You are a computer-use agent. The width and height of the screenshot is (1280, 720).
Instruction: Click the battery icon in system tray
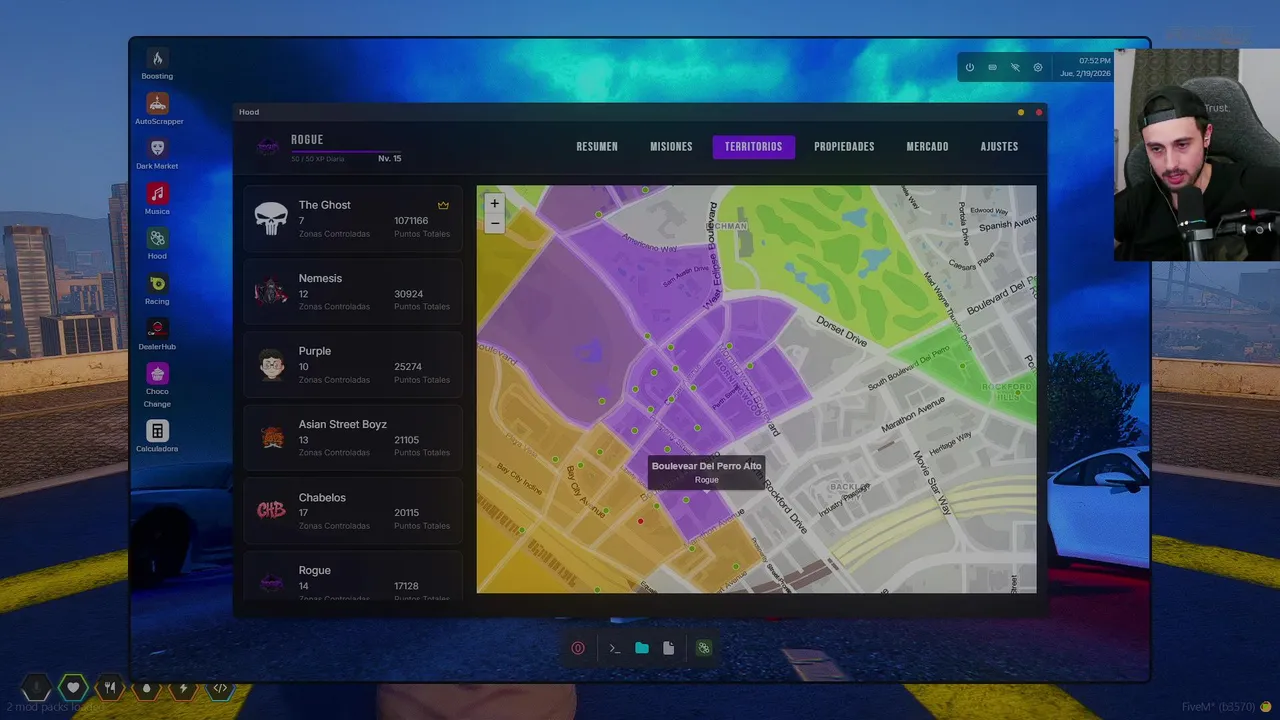pos(992,68)
